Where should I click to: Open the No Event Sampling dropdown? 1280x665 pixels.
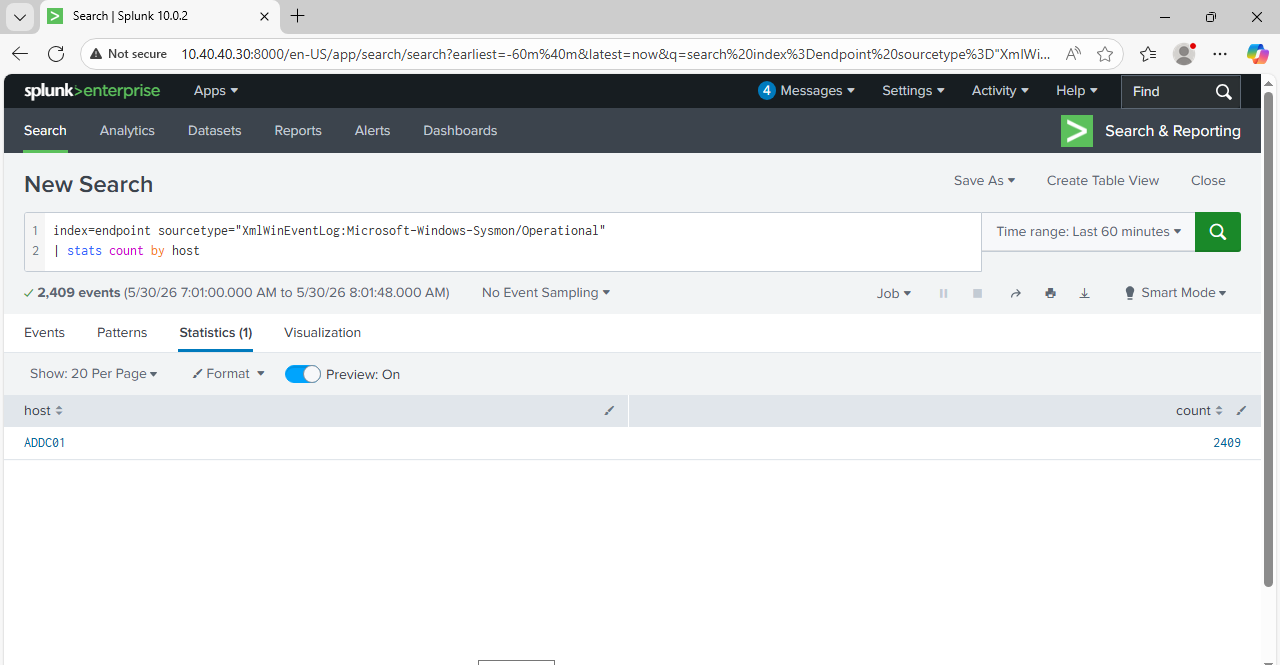tap(546, 293)
